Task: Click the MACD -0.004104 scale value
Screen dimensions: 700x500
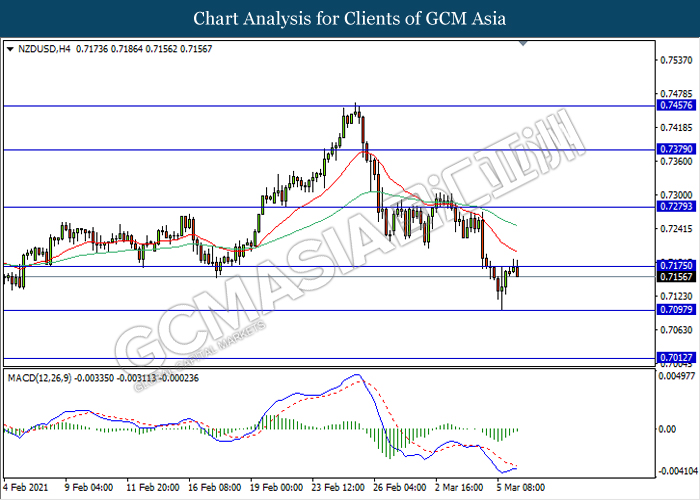Action: pos(677,471)
